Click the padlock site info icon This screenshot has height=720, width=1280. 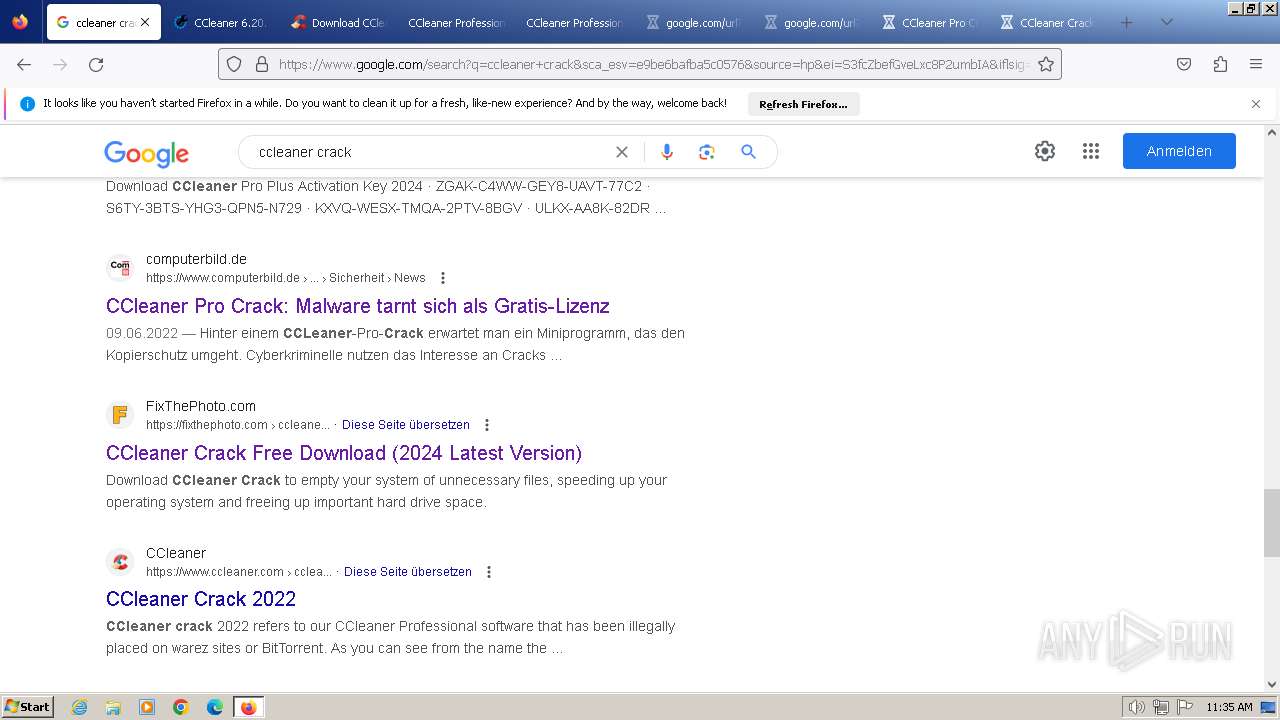262,64
